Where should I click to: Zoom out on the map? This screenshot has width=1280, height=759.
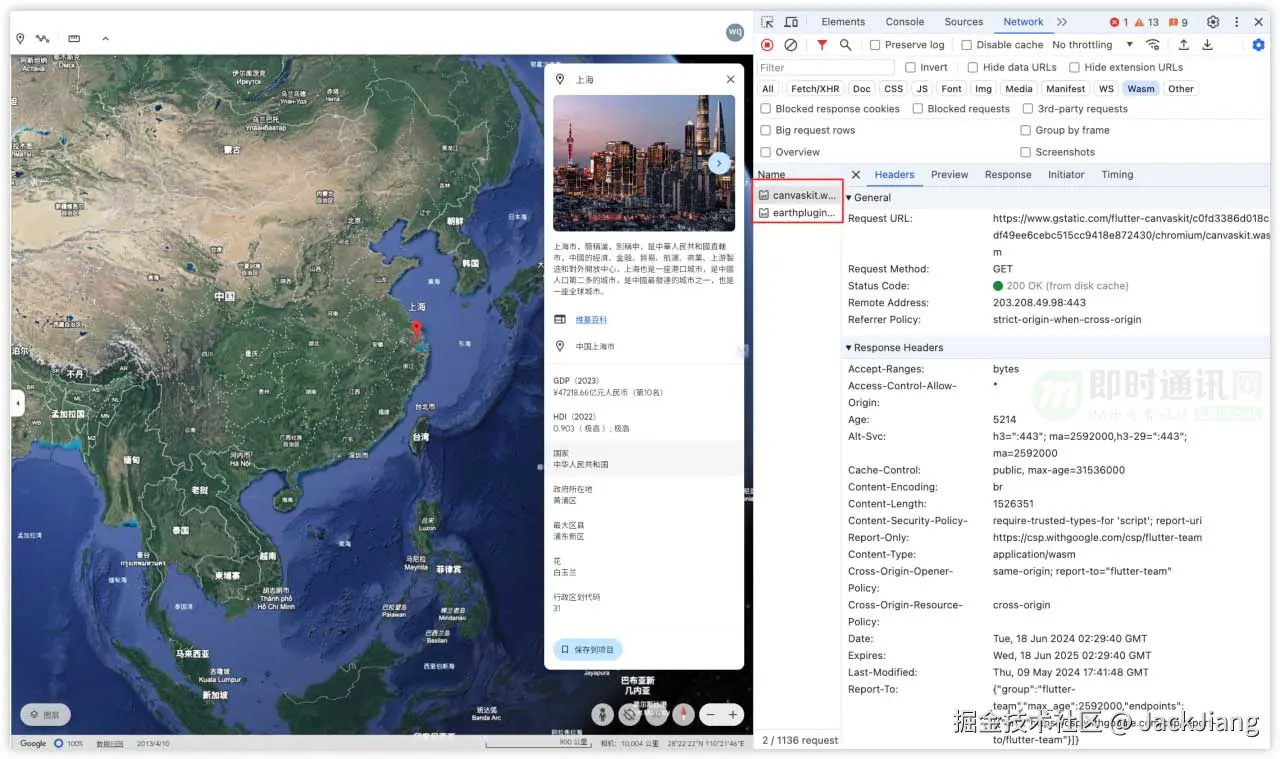pos(710,714)
